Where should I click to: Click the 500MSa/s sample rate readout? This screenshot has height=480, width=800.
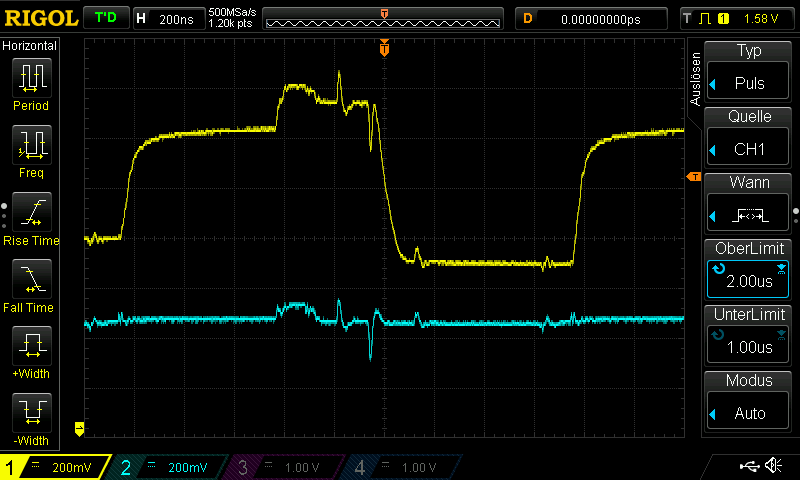pyautogui.click(x=232, y=12)
